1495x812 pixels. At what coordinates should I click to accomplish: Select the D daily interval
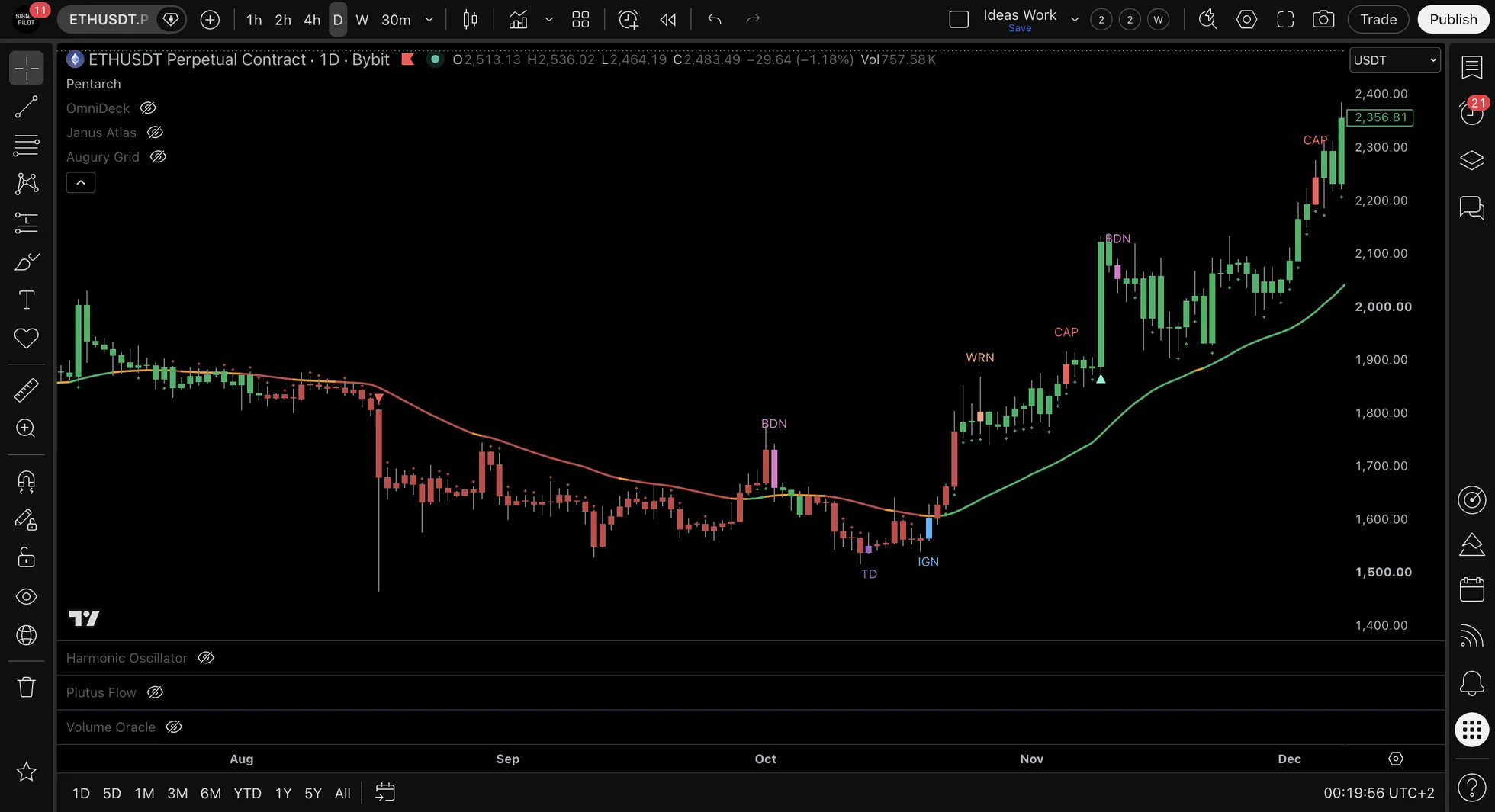(338, 20)
